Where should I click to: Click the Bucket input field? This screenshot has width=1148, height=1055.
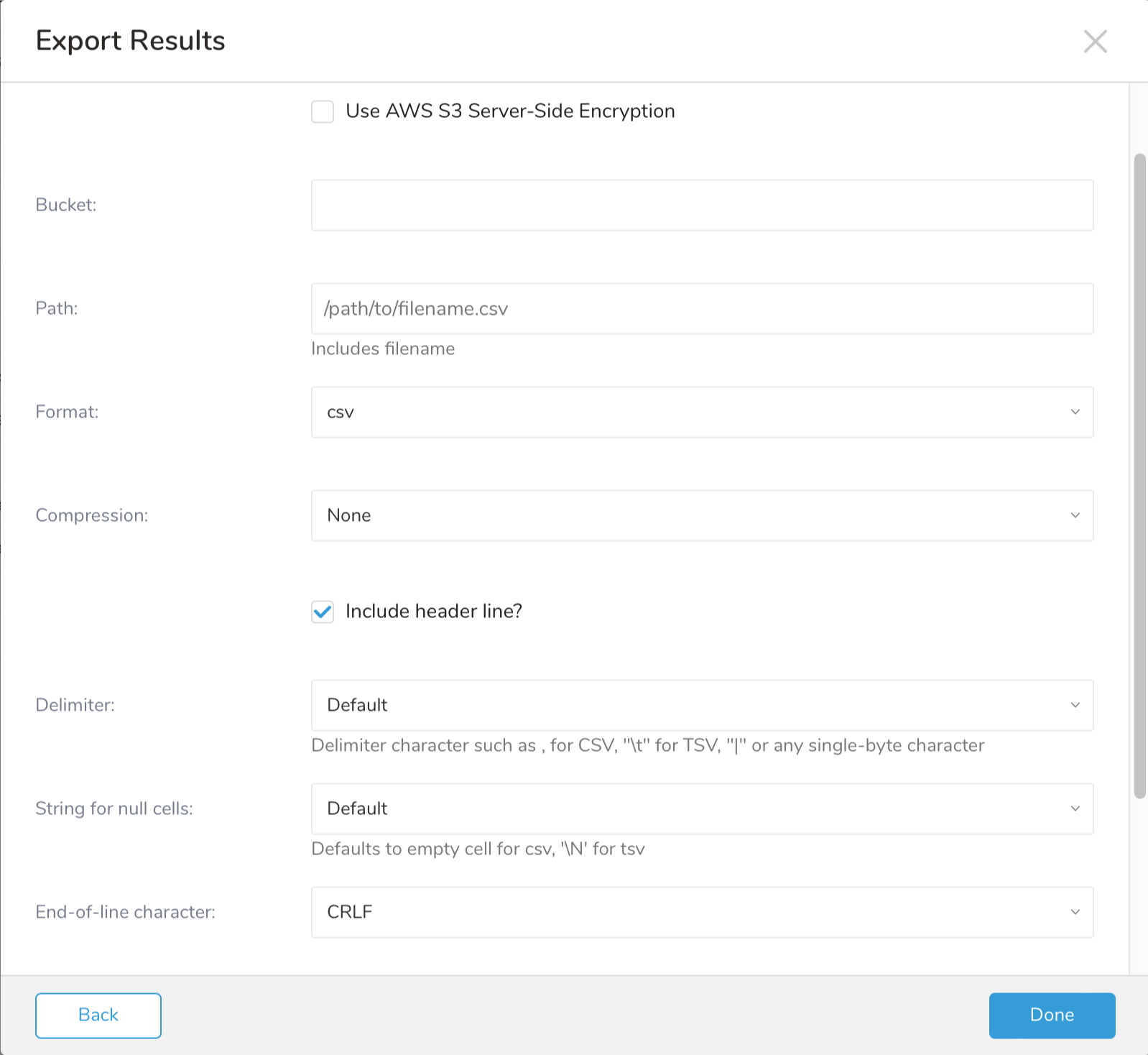coord(702,206)
